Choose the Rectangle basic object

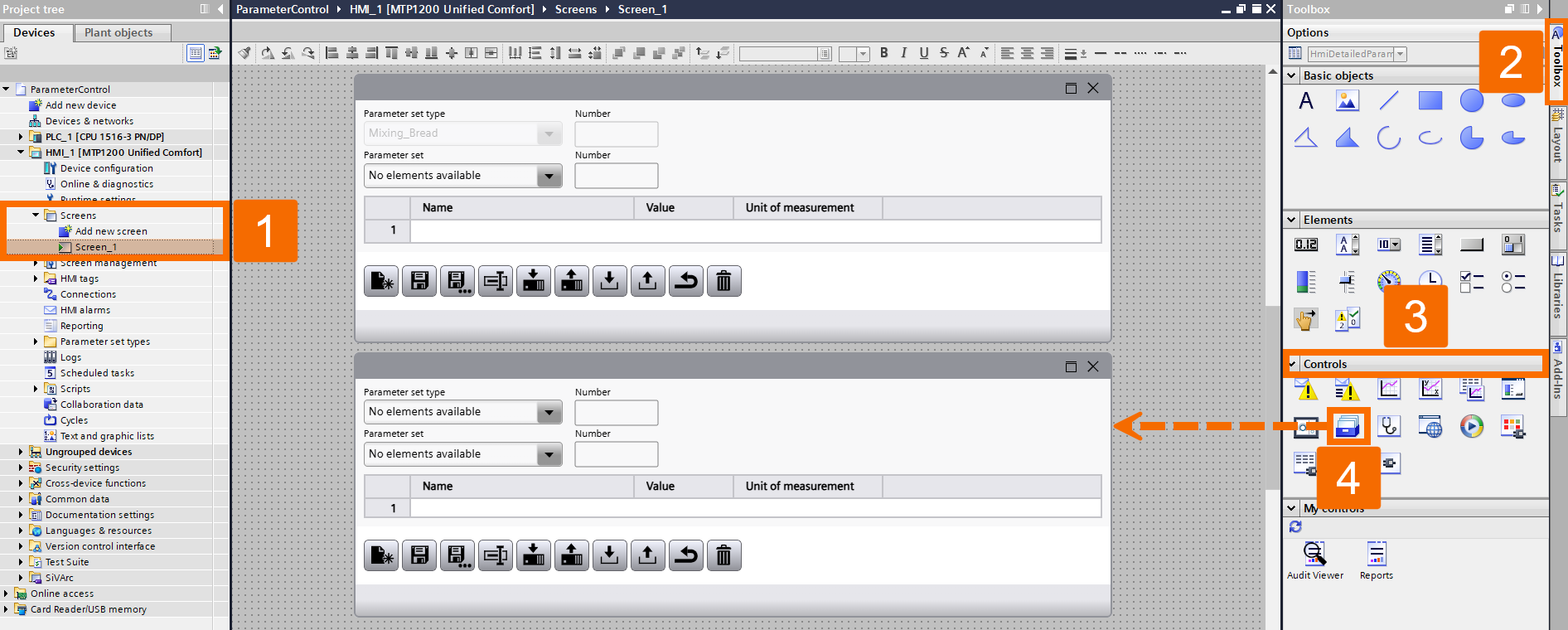coord(1430,101)
